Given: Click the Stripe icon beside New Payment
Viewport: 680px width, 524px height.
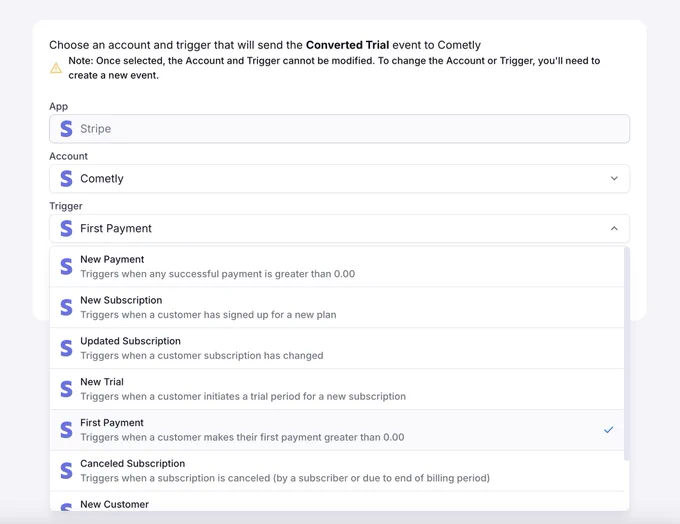Looking at the screenshot, I should click(x=66, y=267).
